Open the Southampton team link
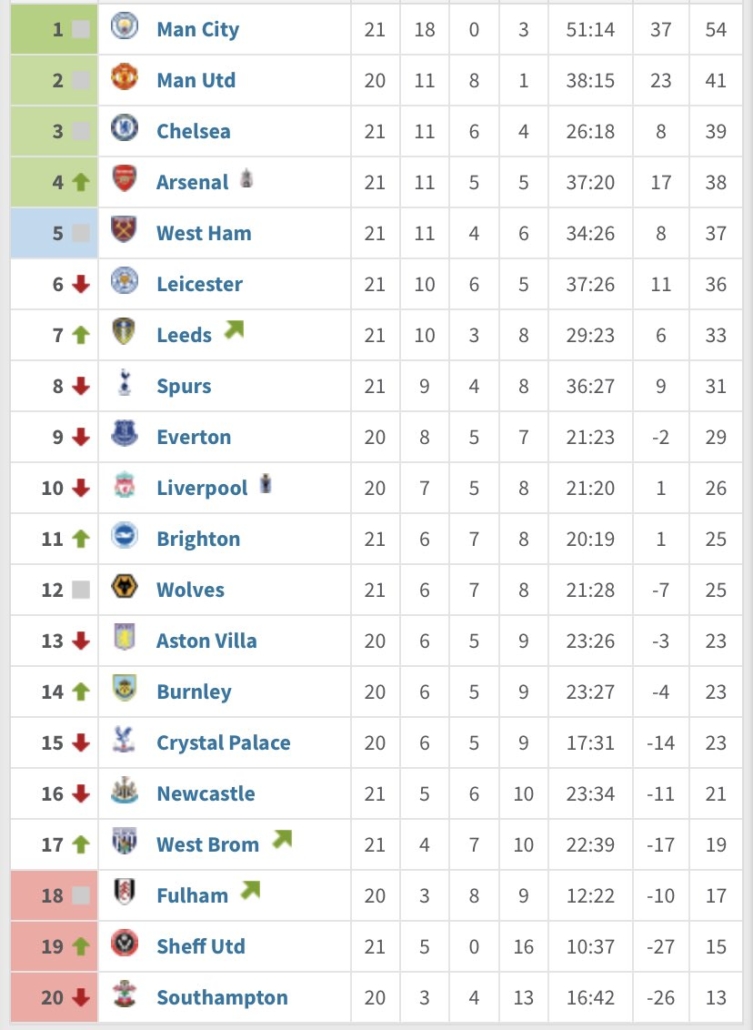Screen dimensions: 753x1030 coord(222,998)
